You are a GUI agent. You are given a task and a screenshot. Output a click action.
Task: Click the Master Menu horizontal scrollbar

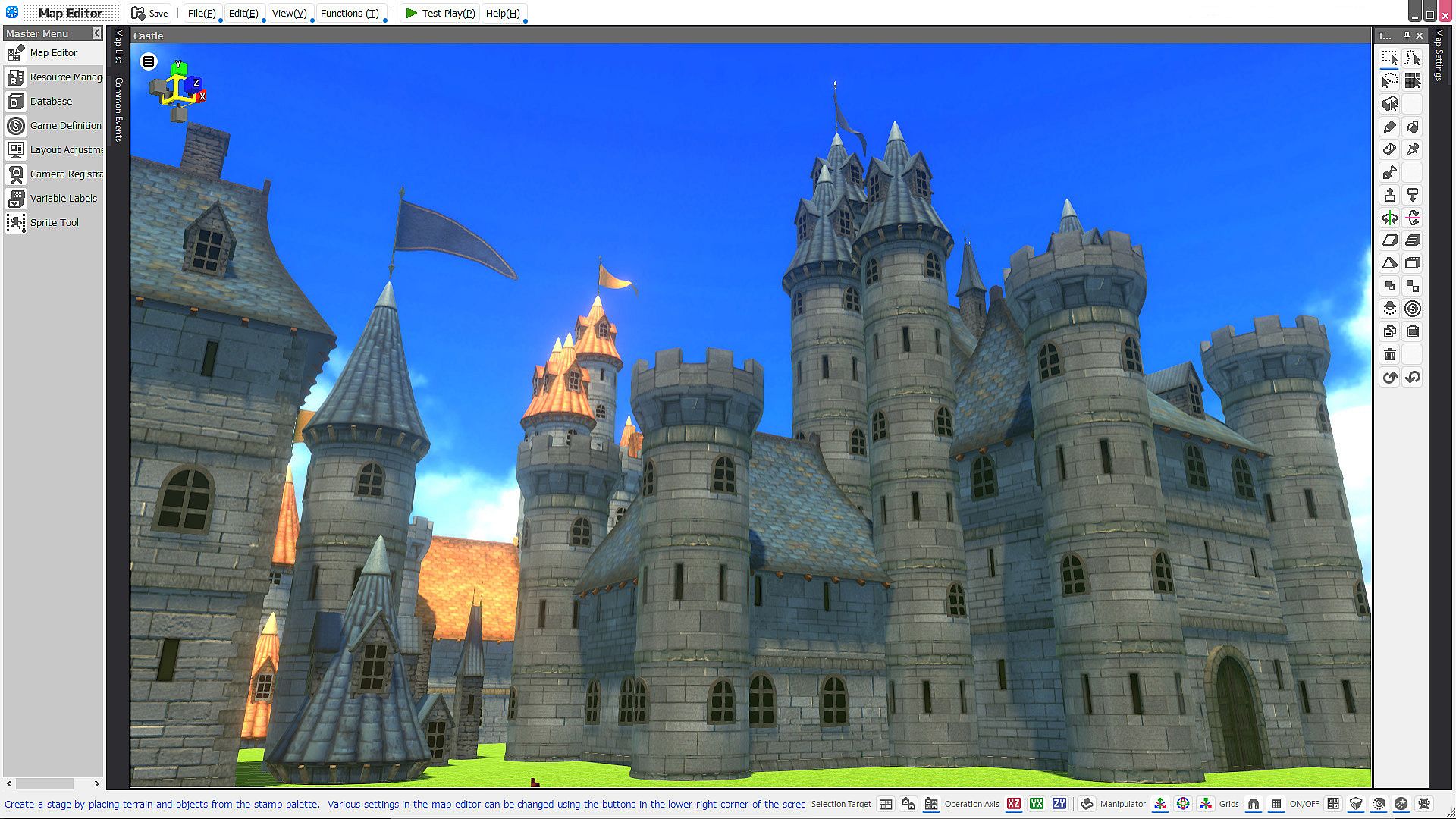tap(45, 783)
